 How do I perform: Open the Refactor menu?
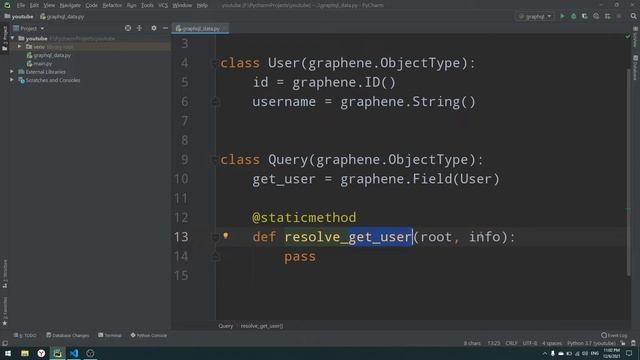click(x=112, y=5)
